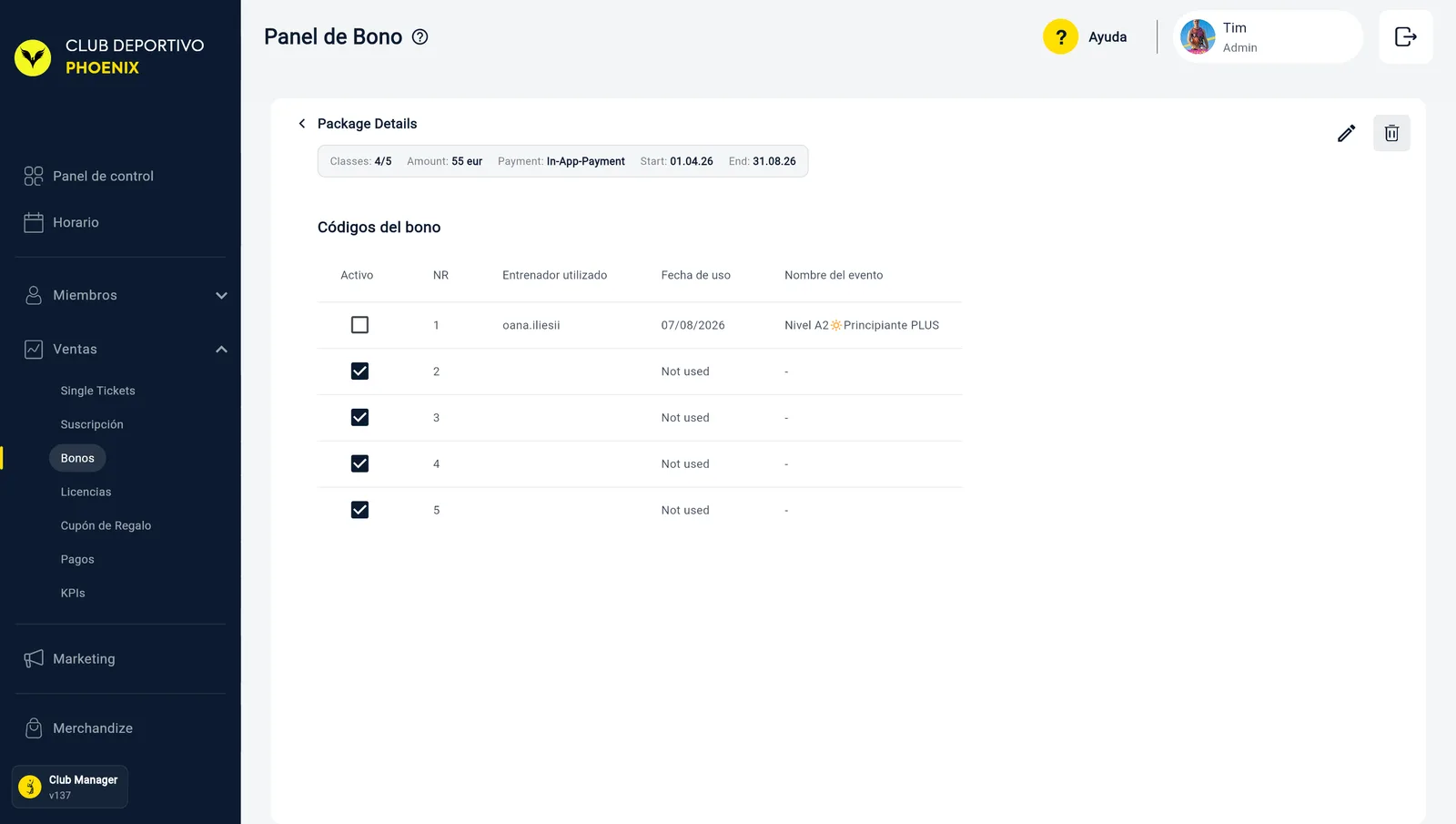The width and height of the screenshot is (1456, 824).
Task: Click the Códigos del bono heading
Action: coord(379,228)
